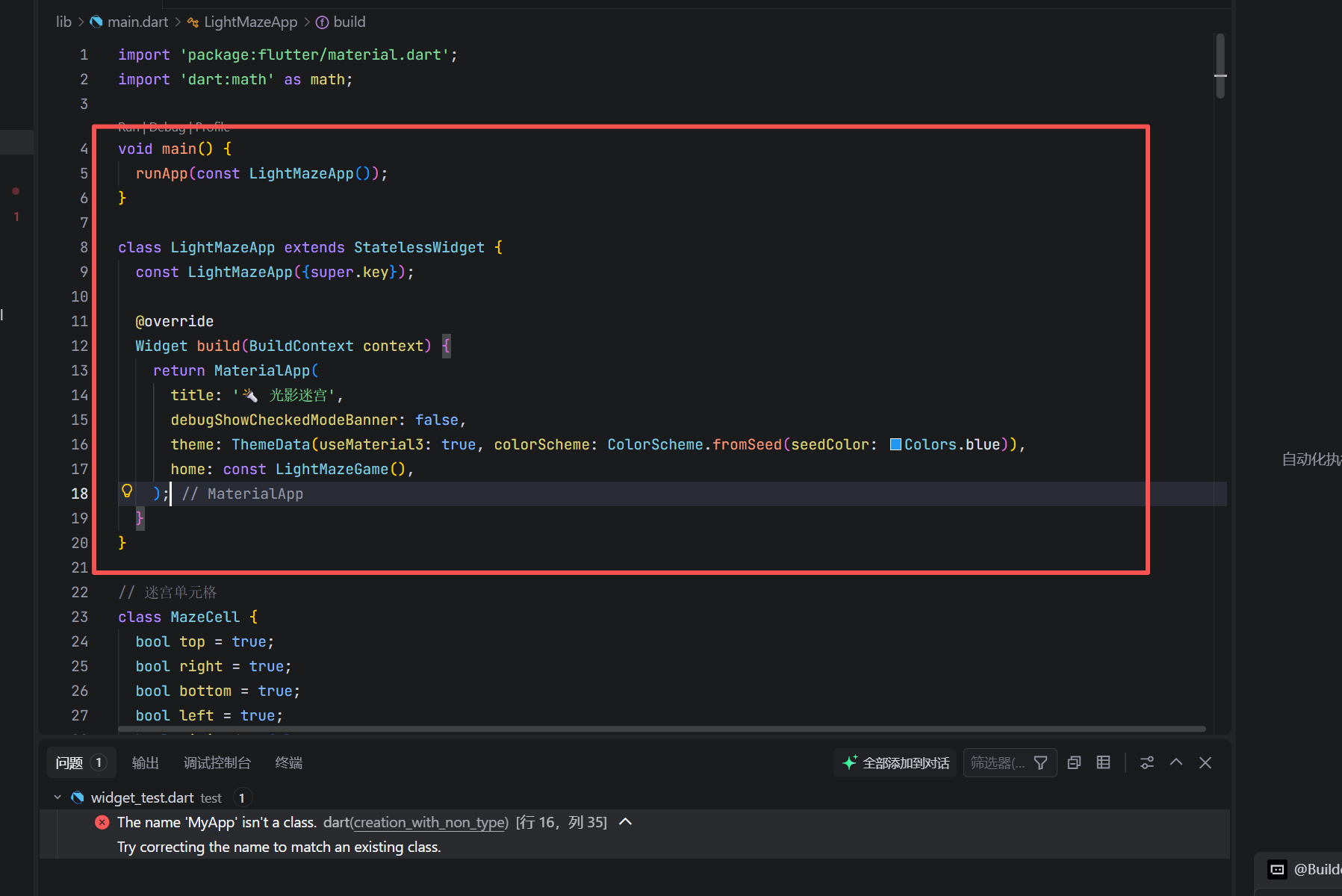Click the Dart icon beside main.dart breadcrumb
The height and width of the screenshot is (896, 1342).
tap(96, 22)
